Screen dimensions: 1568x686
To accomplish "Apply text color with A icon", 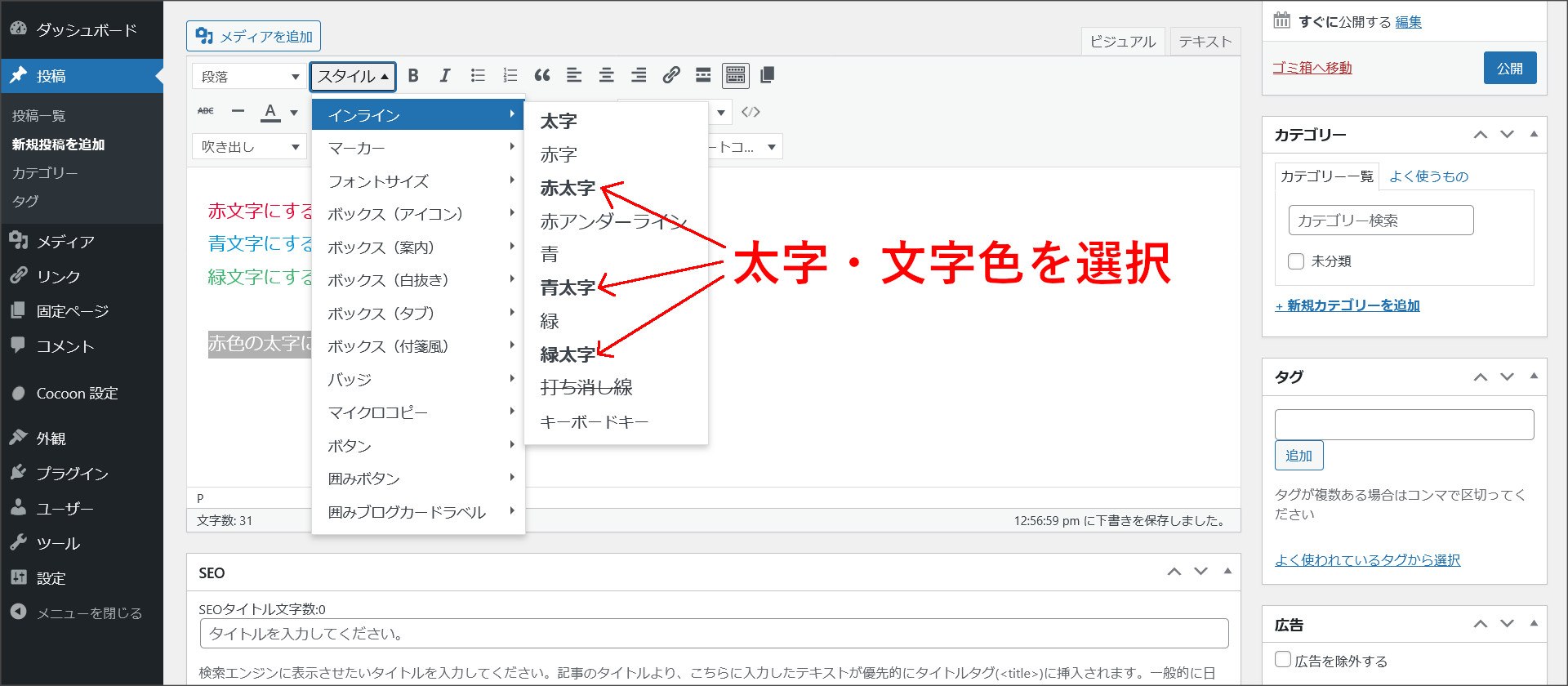I will (x=270, y=112).
